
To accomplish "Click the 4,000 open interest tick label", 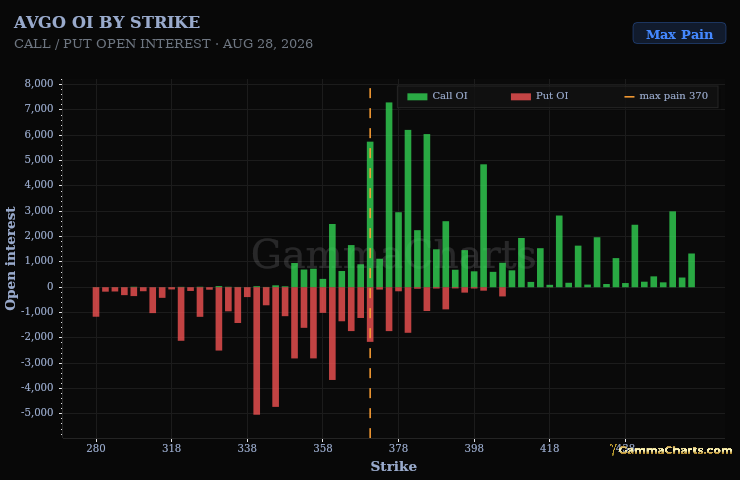I will pos(39,185).
